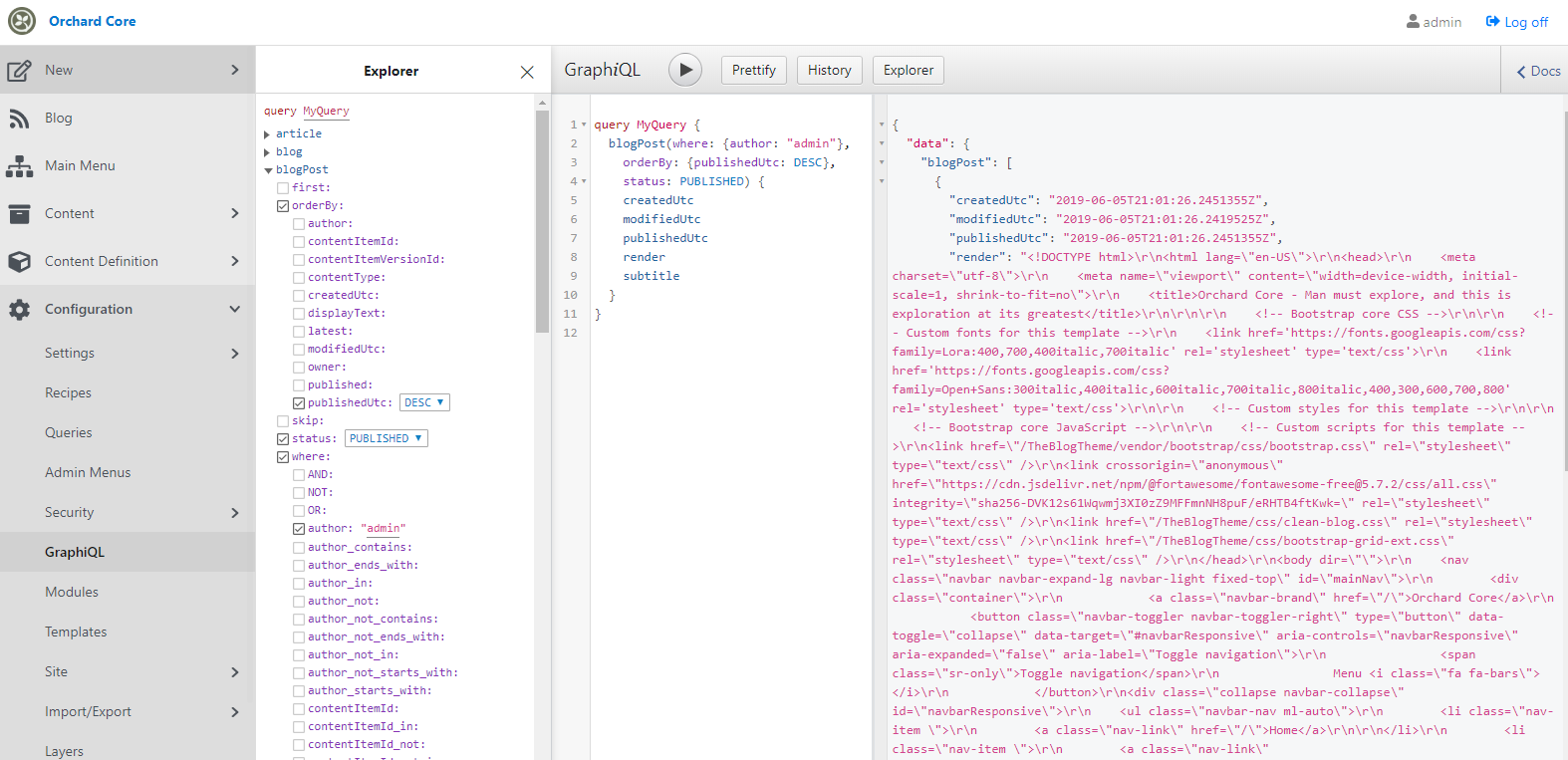Check the author_not_in: checkbox
This screenshot has height=760, width=1568.
coord(299,654)
